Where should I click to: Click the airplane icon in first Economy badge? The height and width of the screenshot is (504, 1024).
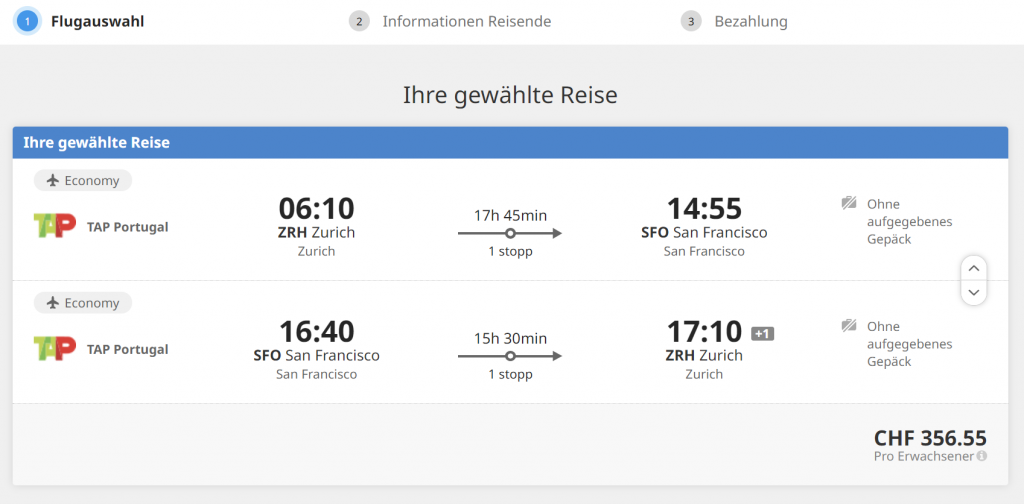(x=51, y=181)
